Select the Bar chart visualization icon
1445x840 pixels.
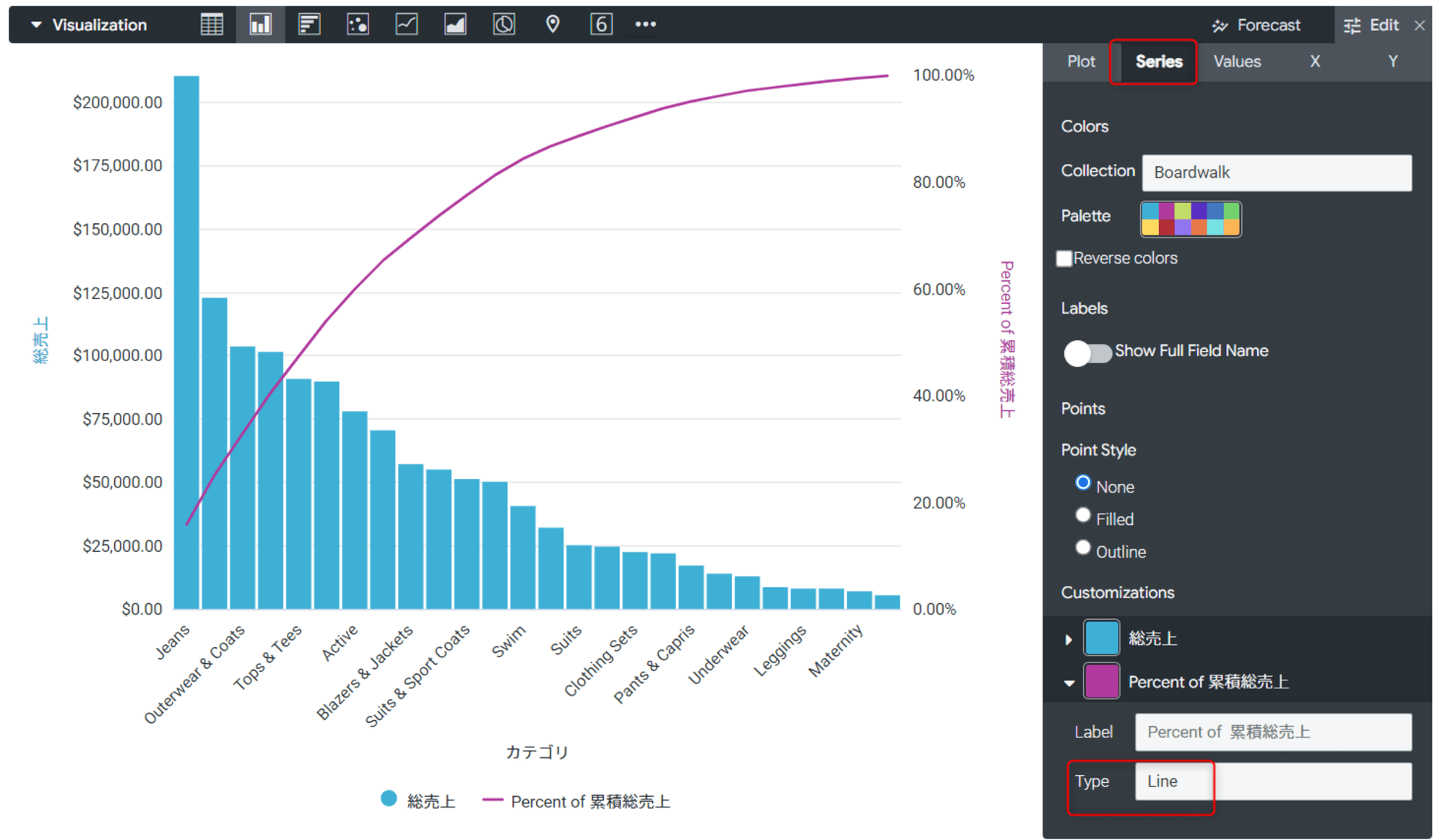309,25
